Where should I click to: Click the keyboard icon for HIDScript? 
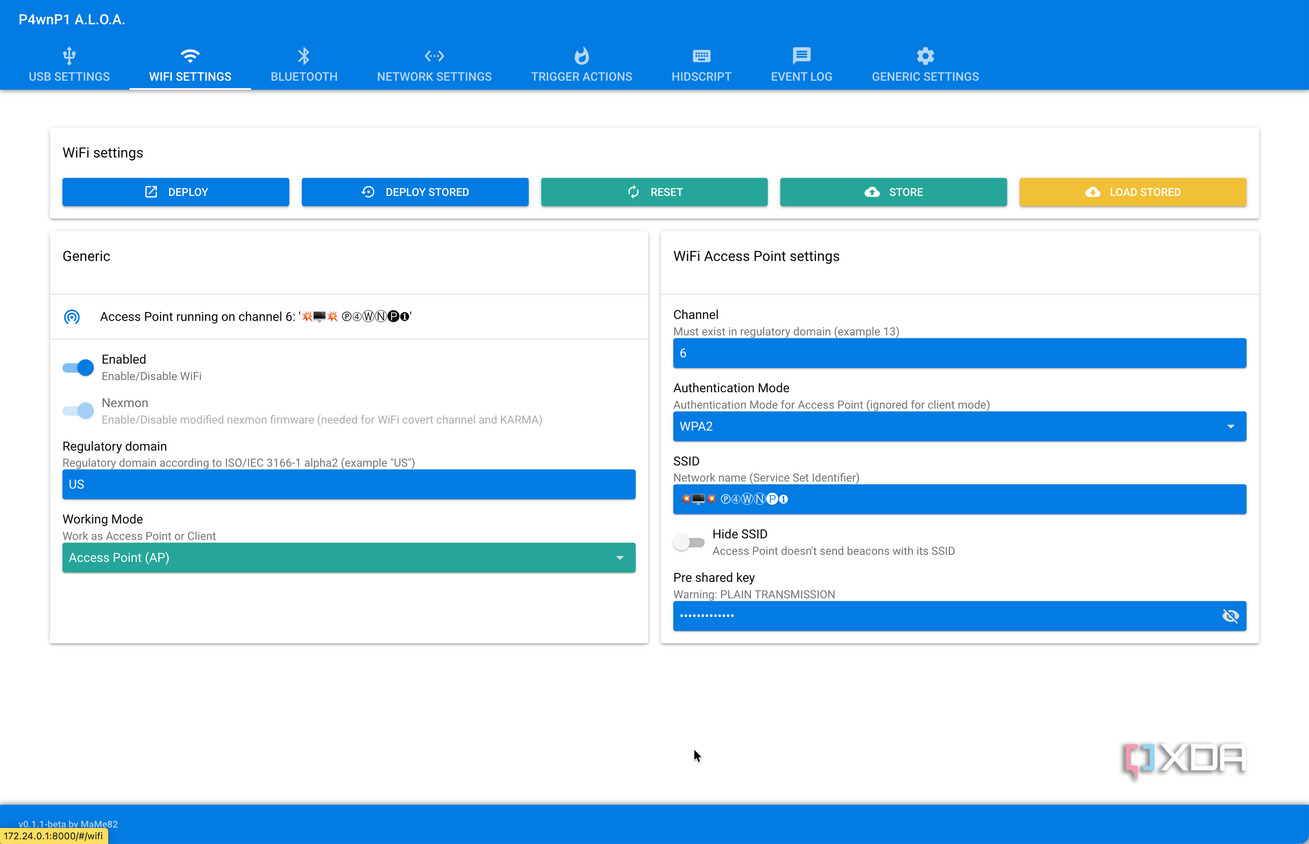(x=702, y=56)
